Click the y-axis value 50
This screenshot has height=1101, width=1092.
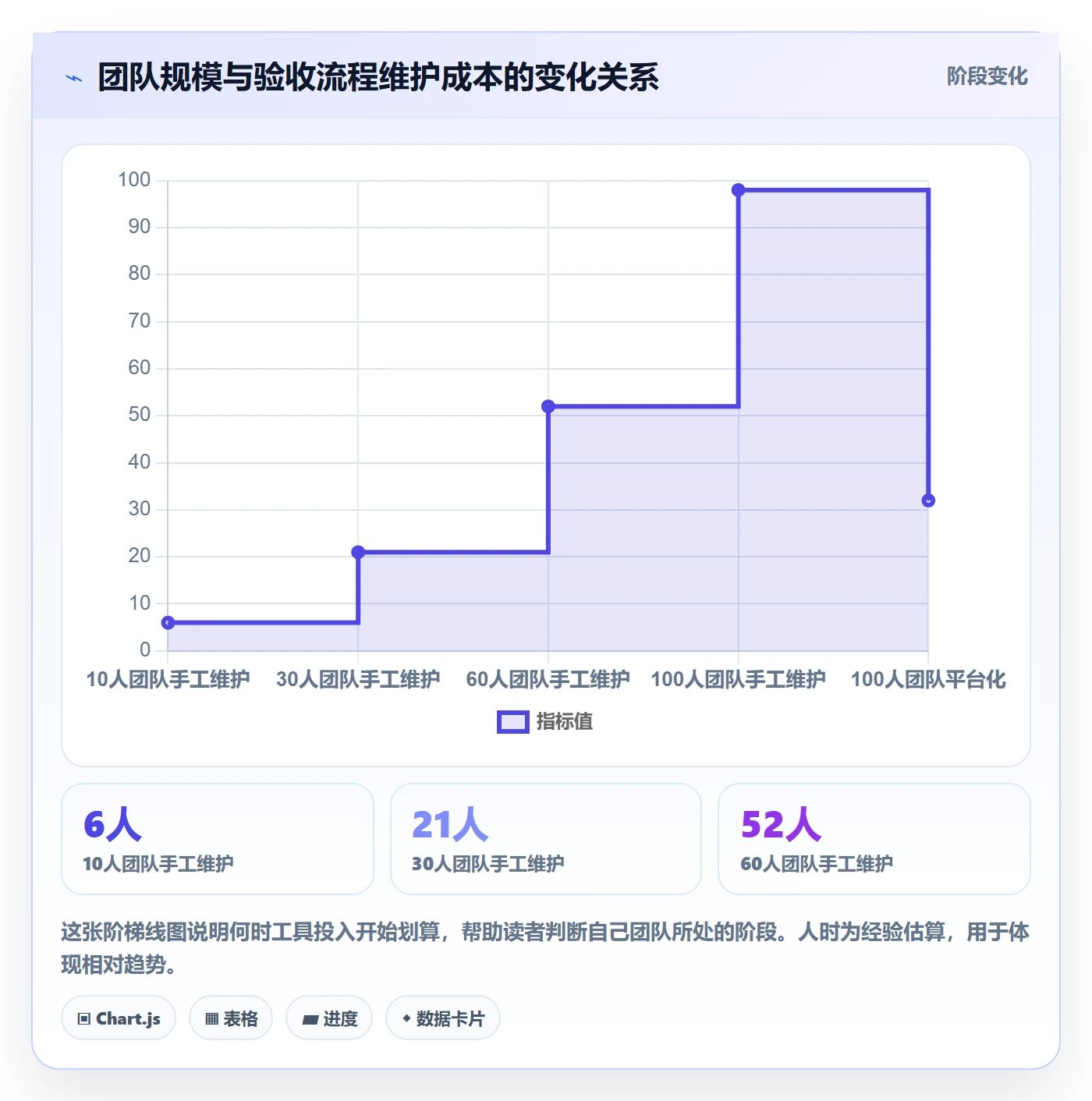coord(140,415)
